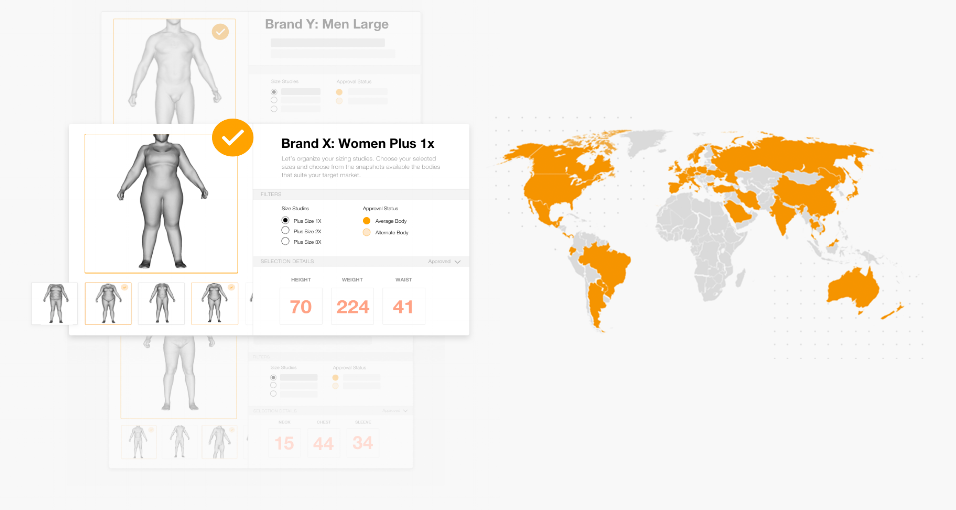Click the darker Approval Status swatch in Brand Y card
Viewport: 956px width, 510px height.
(x=340, y=92)
